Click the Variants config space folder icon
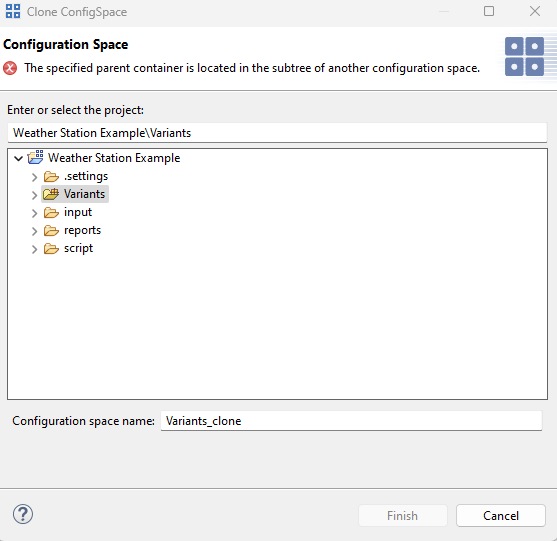The width and height of the screenshot is (557, 541). [x=51, y=194]
